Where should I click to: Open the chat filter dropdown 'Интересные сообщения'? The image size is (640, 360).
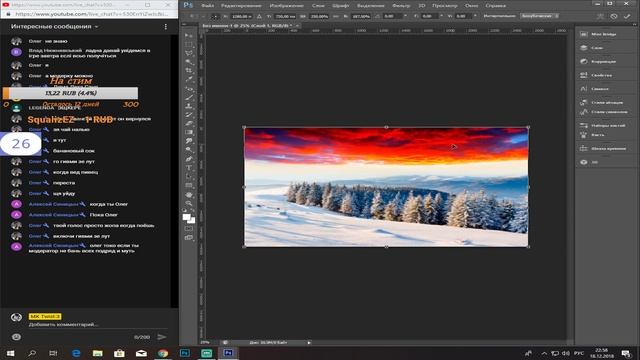tap(55, 27)
